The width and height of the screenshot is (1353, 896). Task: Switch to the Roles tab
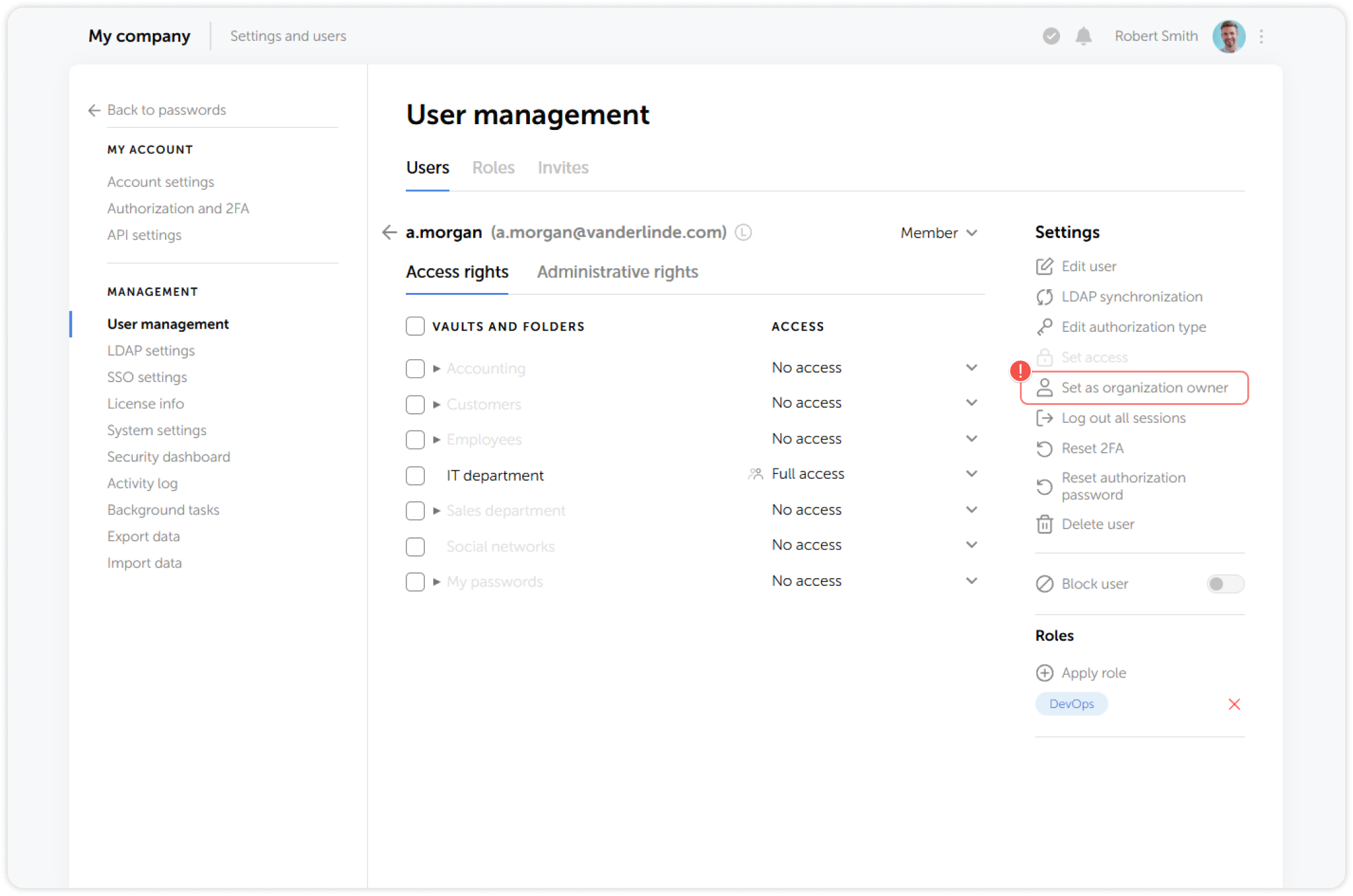494,167
